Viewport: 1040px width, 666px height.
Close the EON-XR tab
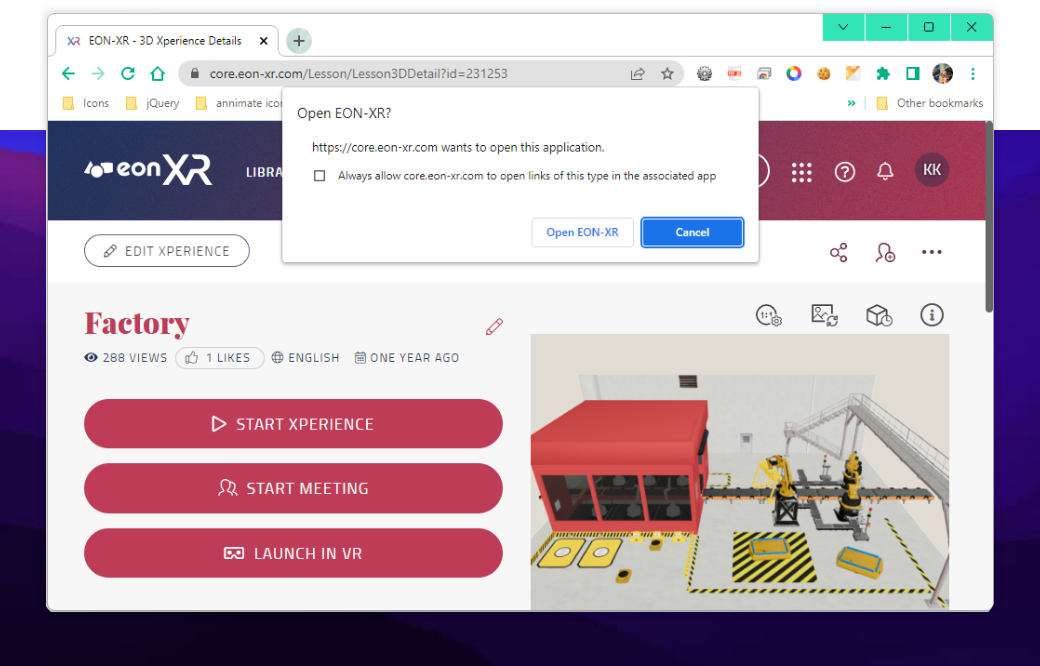pyautogui.click(x=263, y=41)
